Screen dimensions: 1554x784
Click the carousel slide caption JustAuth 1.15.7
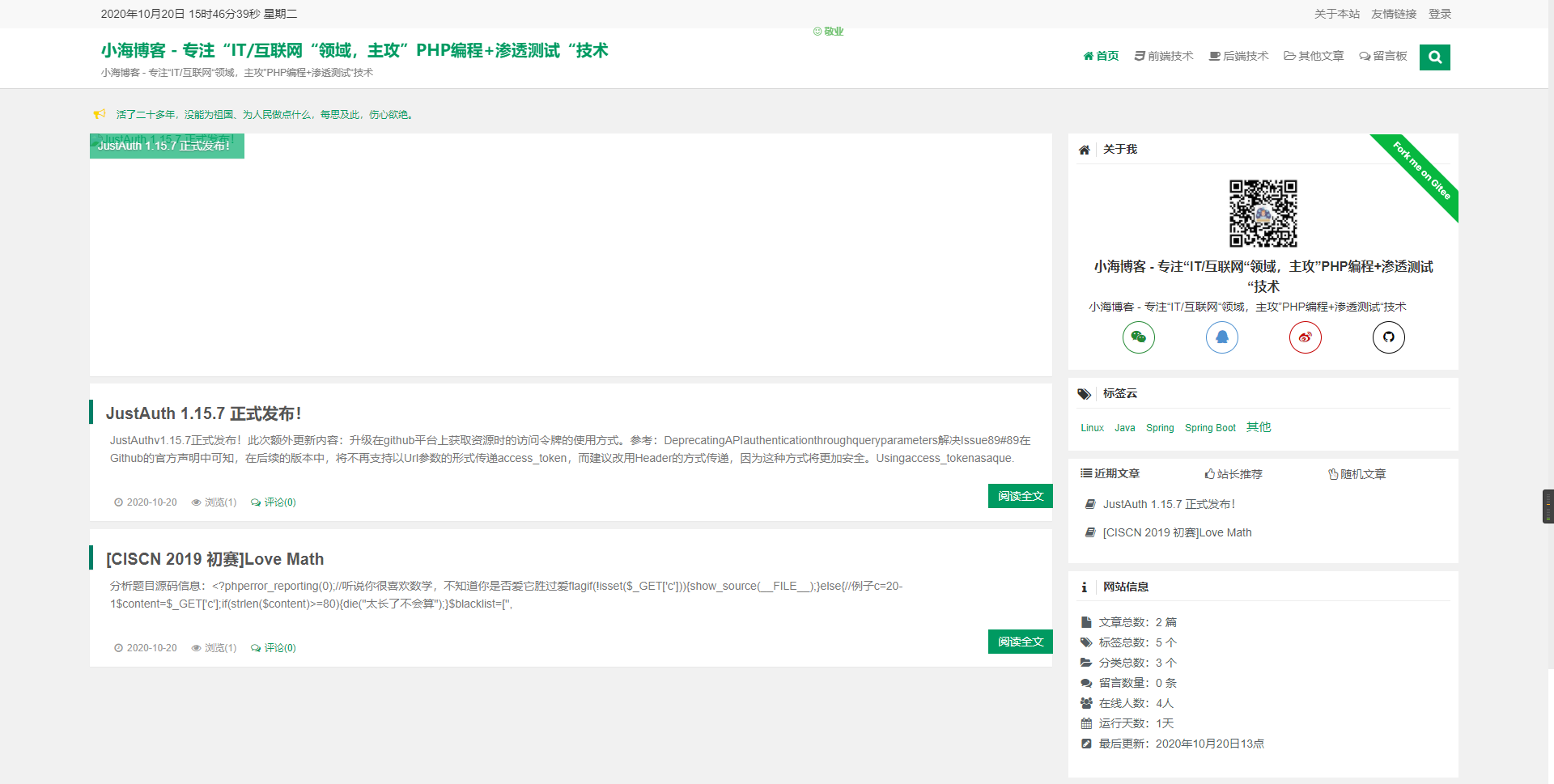(167, 146)
